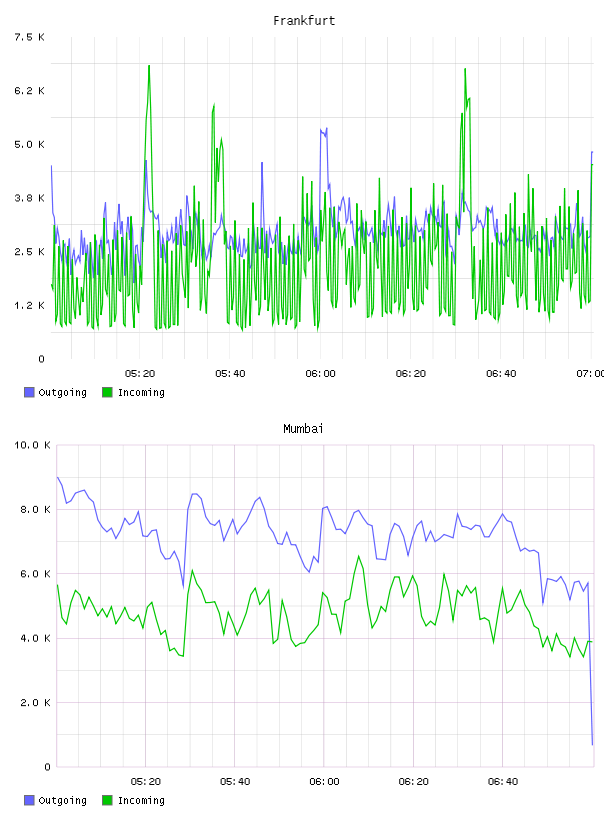
Task: Click Mumbai's green Incoming legend swatch
Action: (x=107, y=800)
